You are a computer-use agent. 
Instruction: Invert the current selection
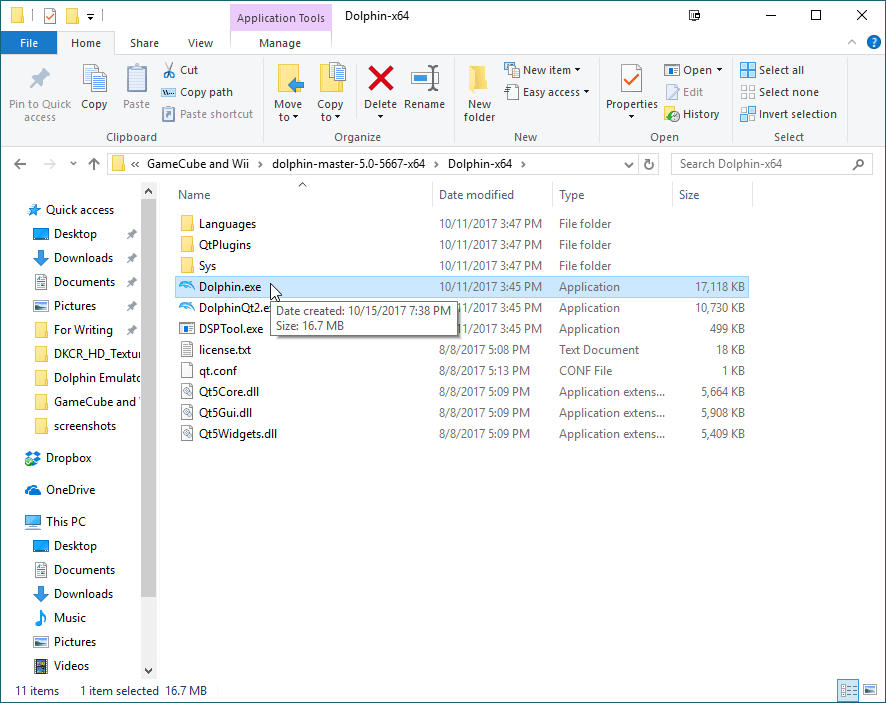point(789,113)
